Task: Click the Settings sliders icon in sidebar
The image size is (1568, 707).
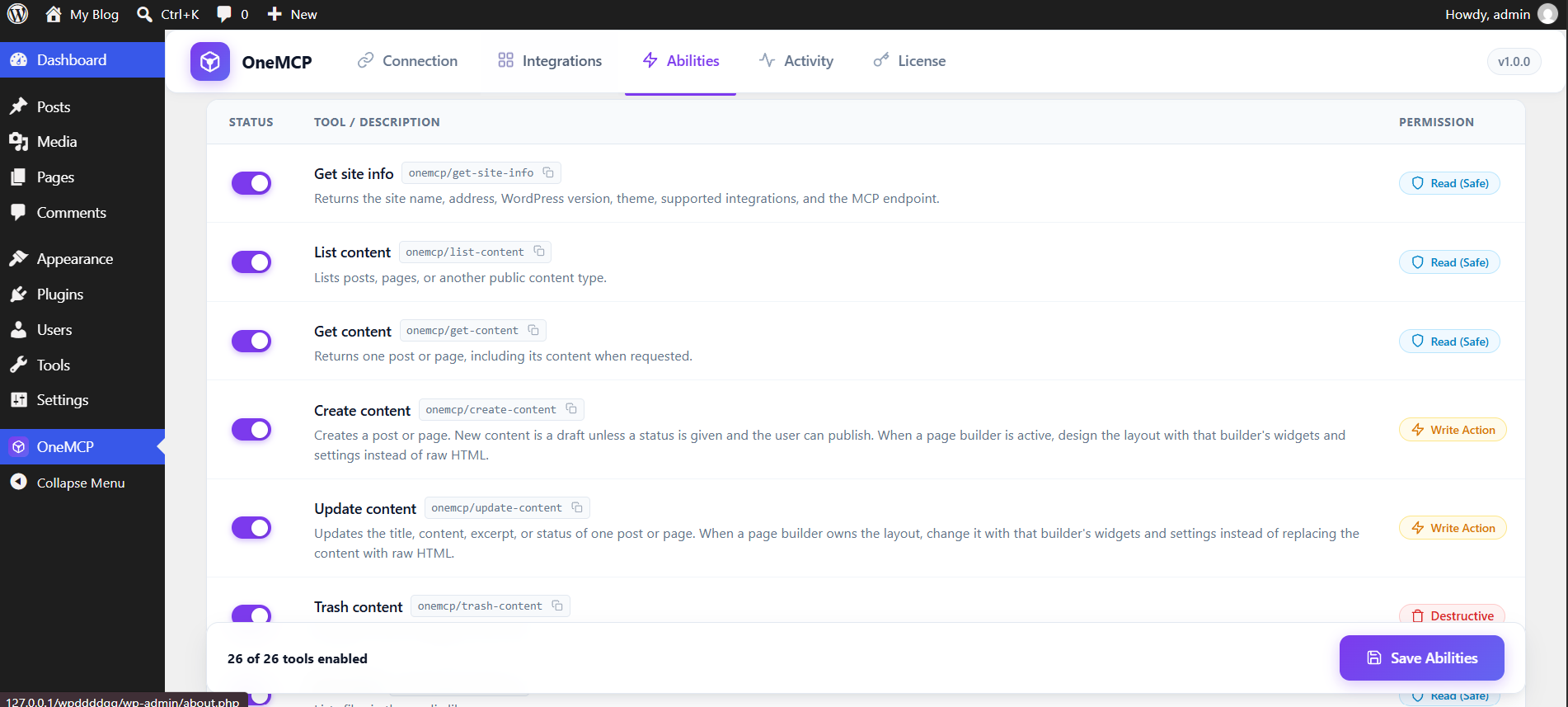Action: click(18, 400)
